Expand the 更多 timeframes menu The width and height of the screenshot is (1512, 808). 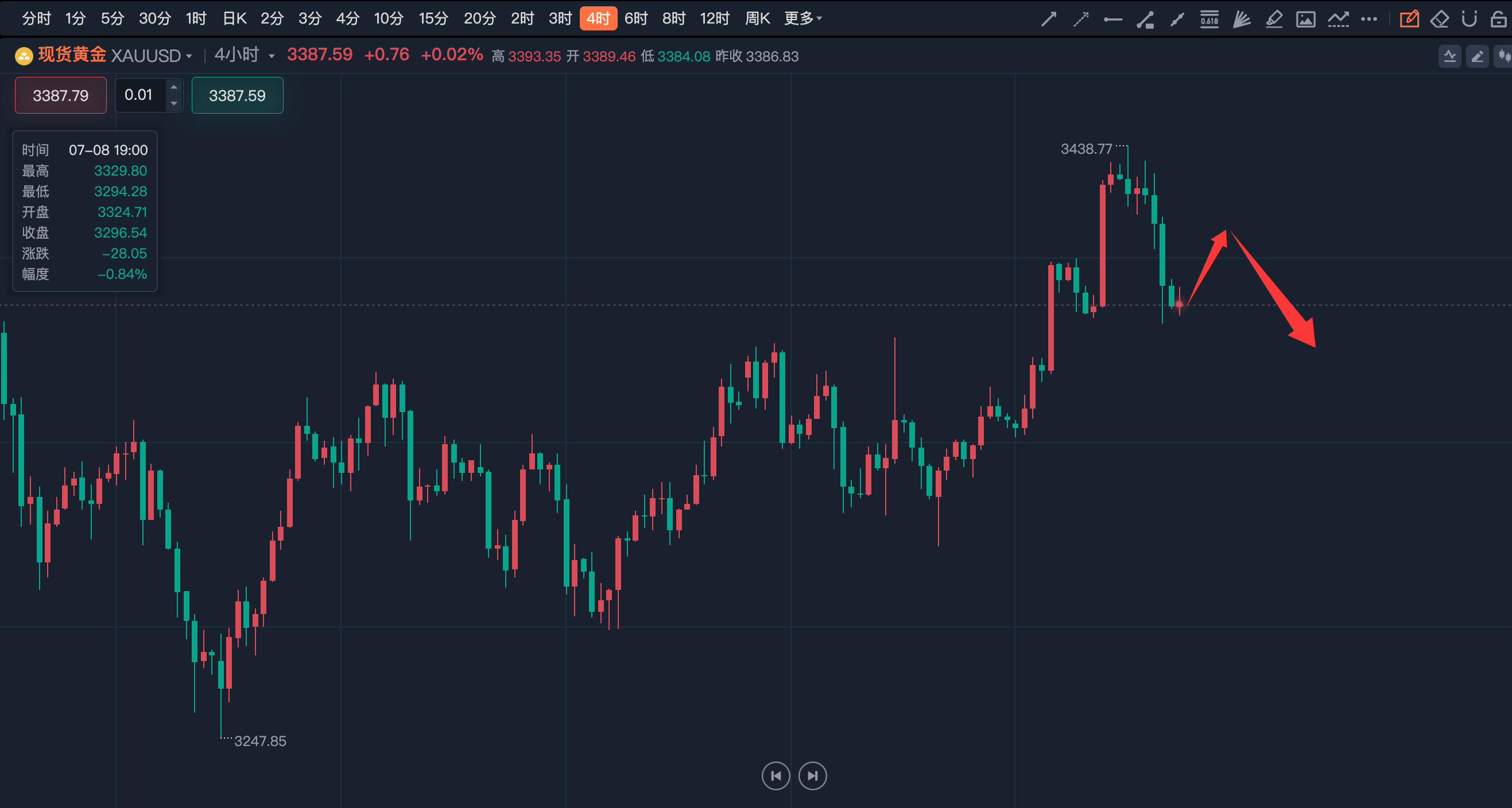[803, 19]
